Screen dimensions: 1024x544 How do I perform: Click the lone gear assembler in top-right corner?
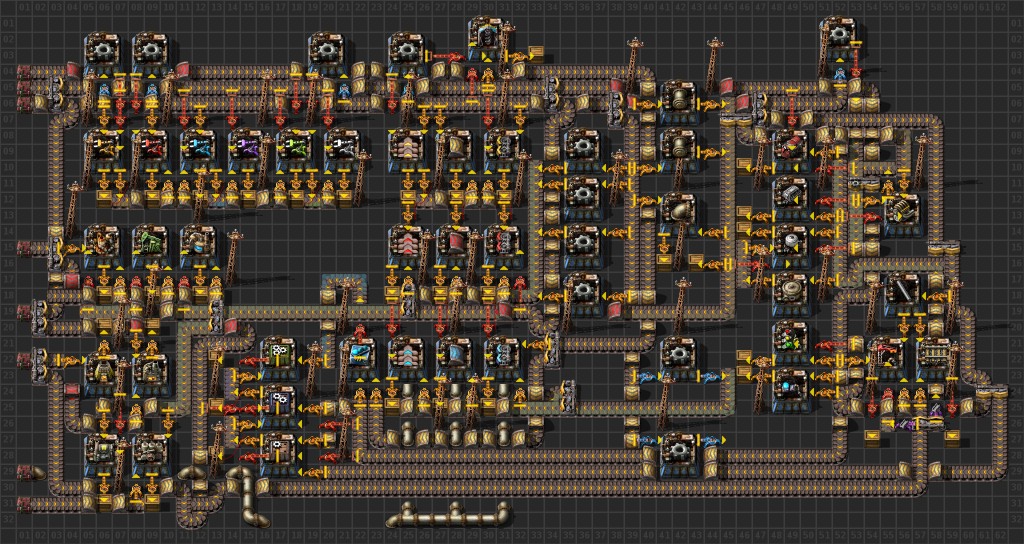(x=838, y=33)
